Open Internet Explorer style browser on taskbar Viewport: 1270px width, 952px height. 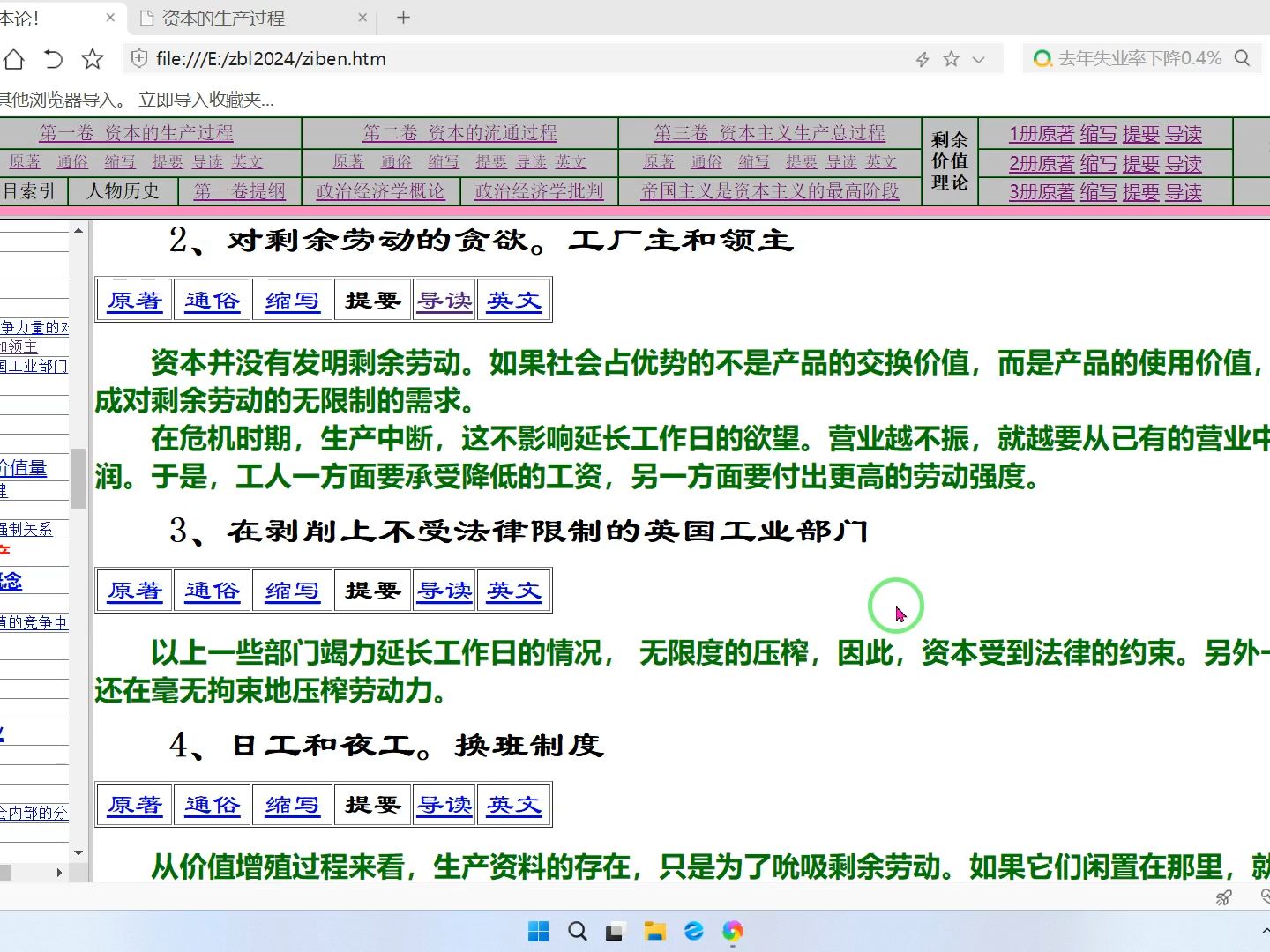694,931
